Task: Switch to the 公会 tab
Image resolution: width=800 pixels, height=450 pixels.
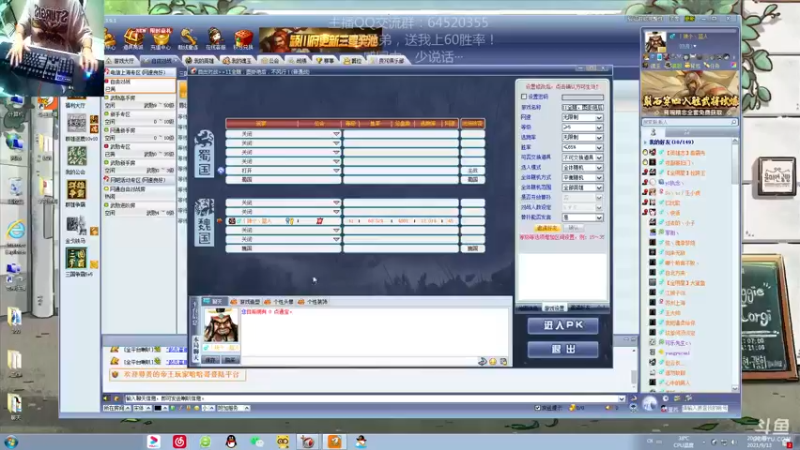Action: point(270,61)
